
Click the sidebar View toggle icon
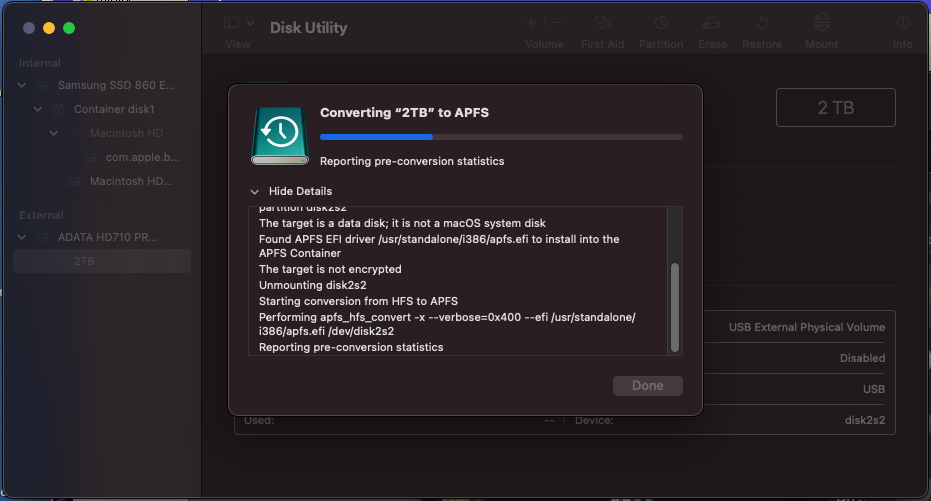[x=231, y=23]
